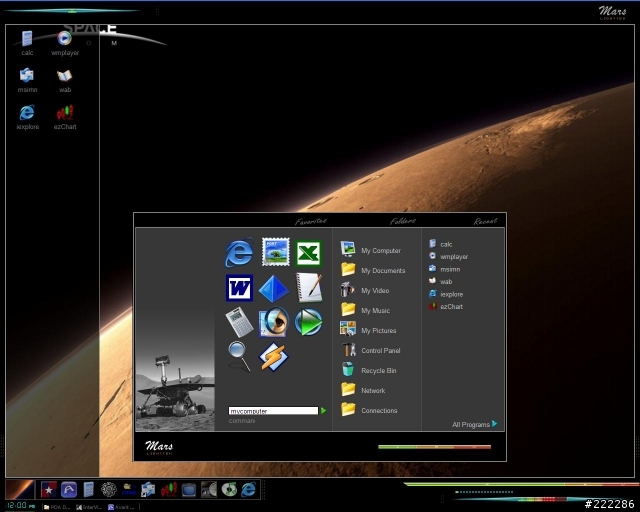Click the 12:00 taskbar clock
Image resolution: width=640 pixels, height=512 pixels.
coord(21,505)
